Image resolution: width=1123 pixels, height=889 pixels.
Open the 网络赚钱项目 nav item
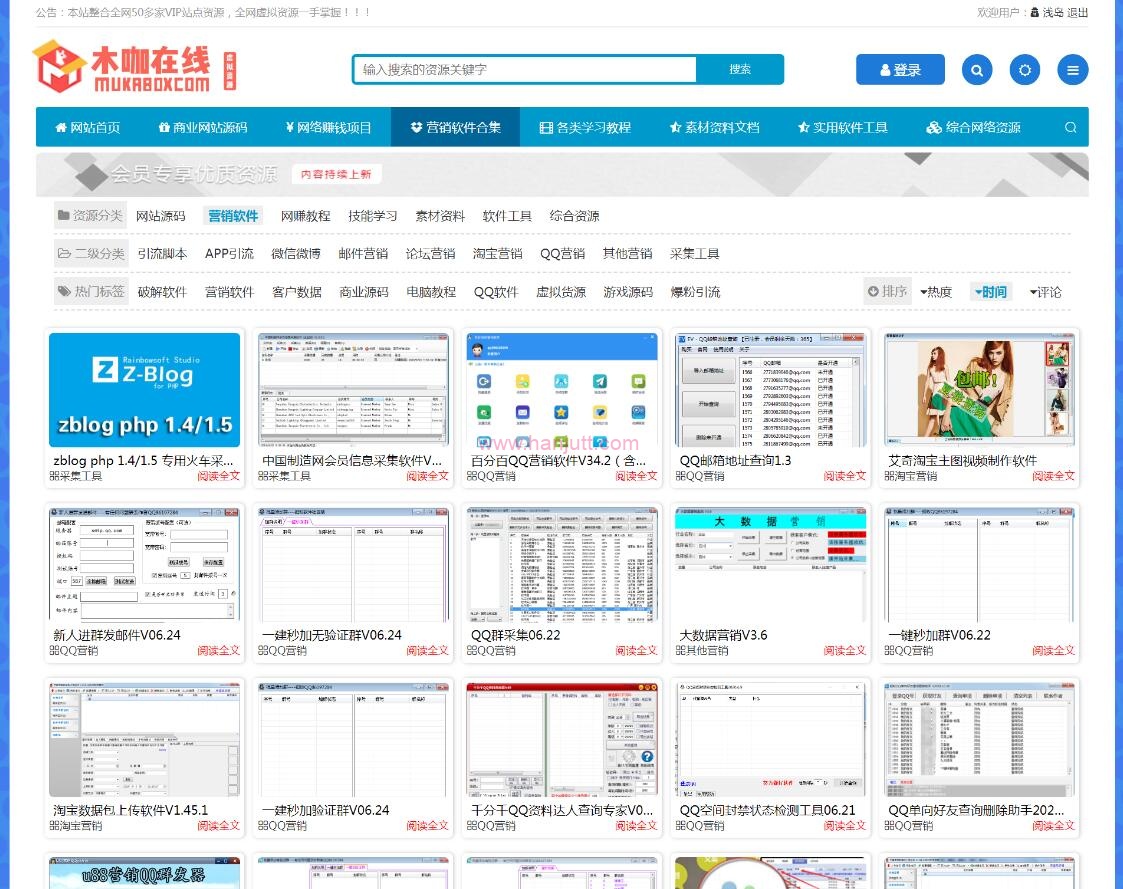pyautogui.click(x=328, y=128)
